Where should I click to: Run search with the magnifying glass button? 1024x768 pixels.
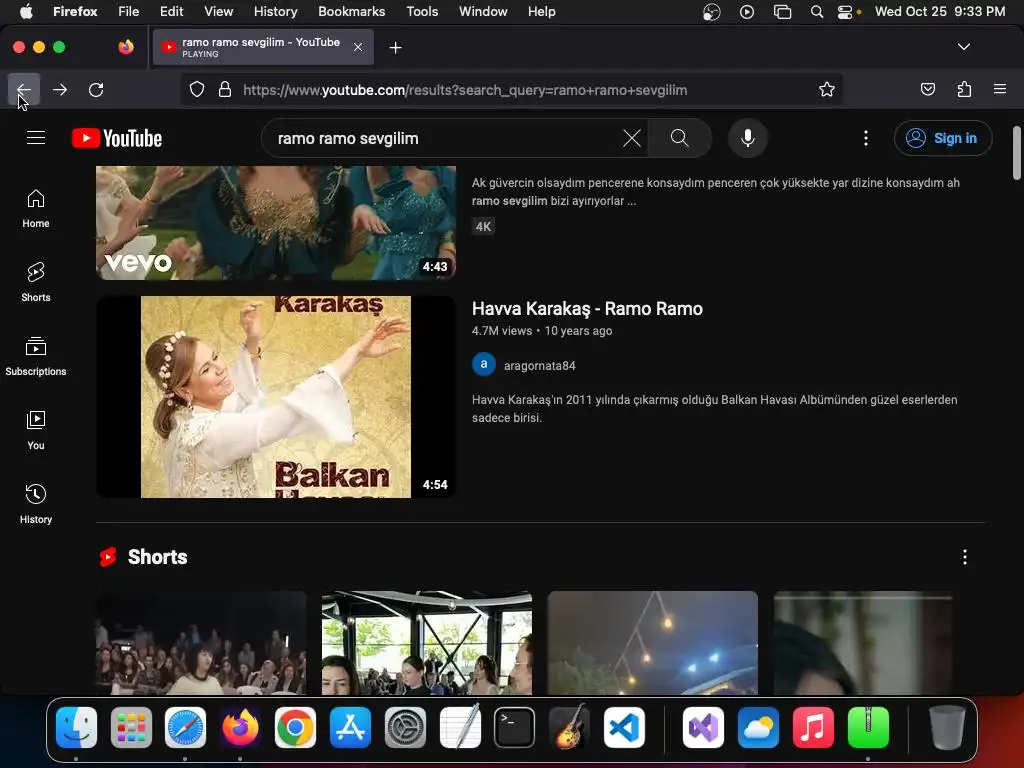click(679, 138)
